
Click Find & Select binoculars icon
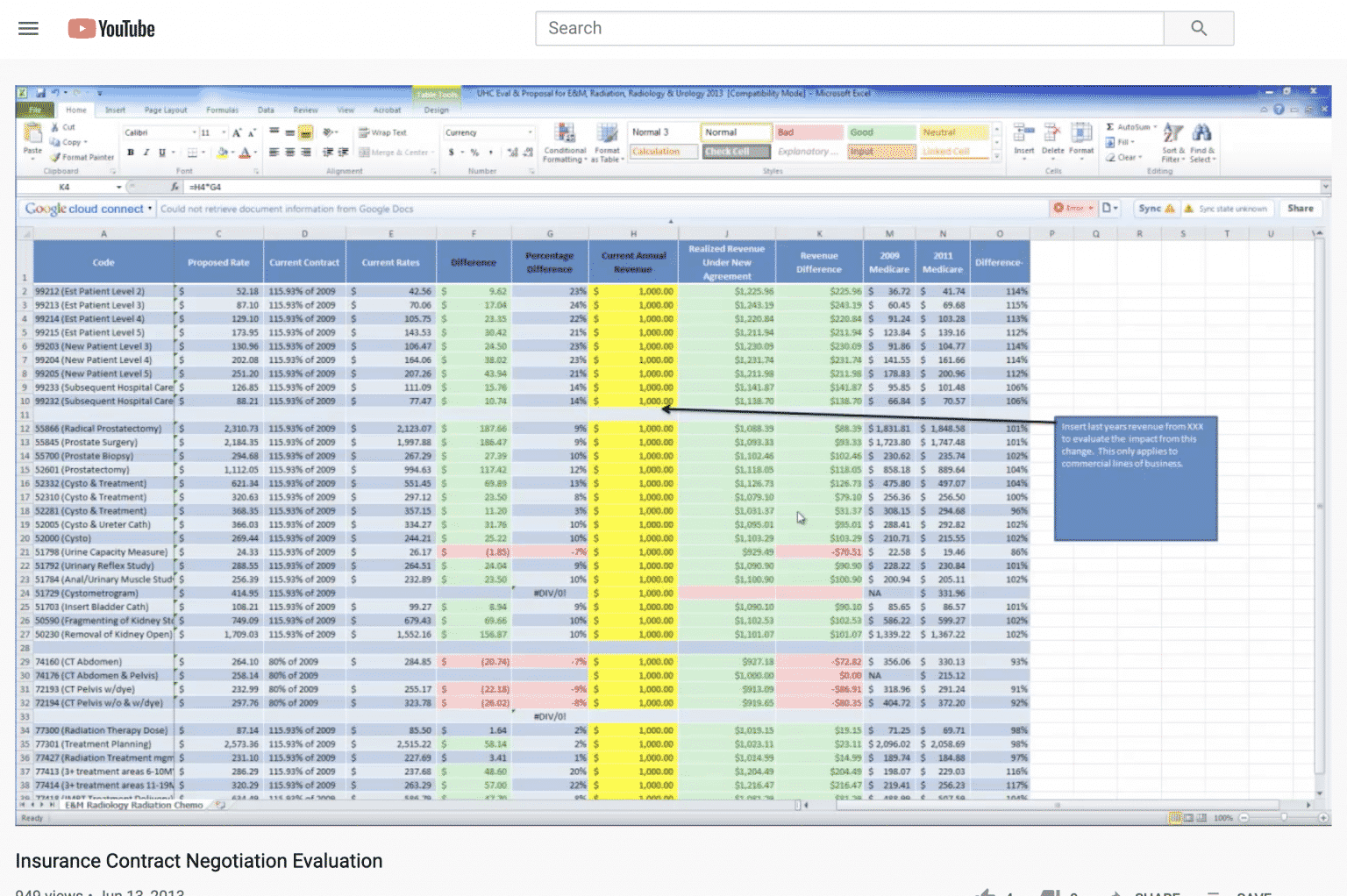1202,132
